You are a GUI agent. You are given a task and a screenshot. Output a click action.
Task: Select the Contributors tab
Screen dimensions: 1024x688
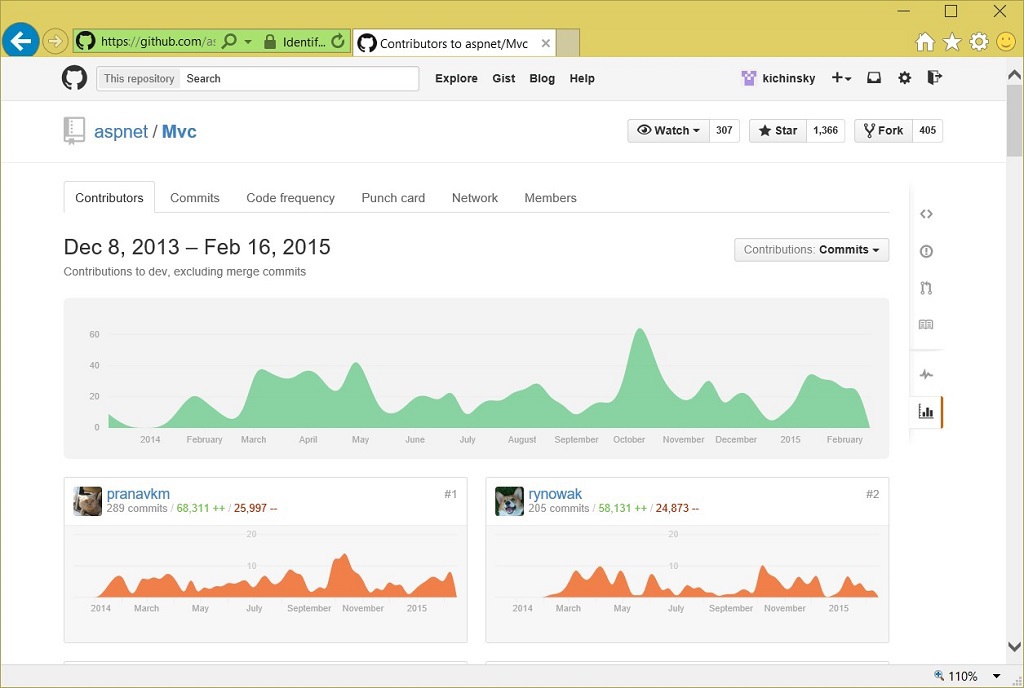tap(109, 198)
